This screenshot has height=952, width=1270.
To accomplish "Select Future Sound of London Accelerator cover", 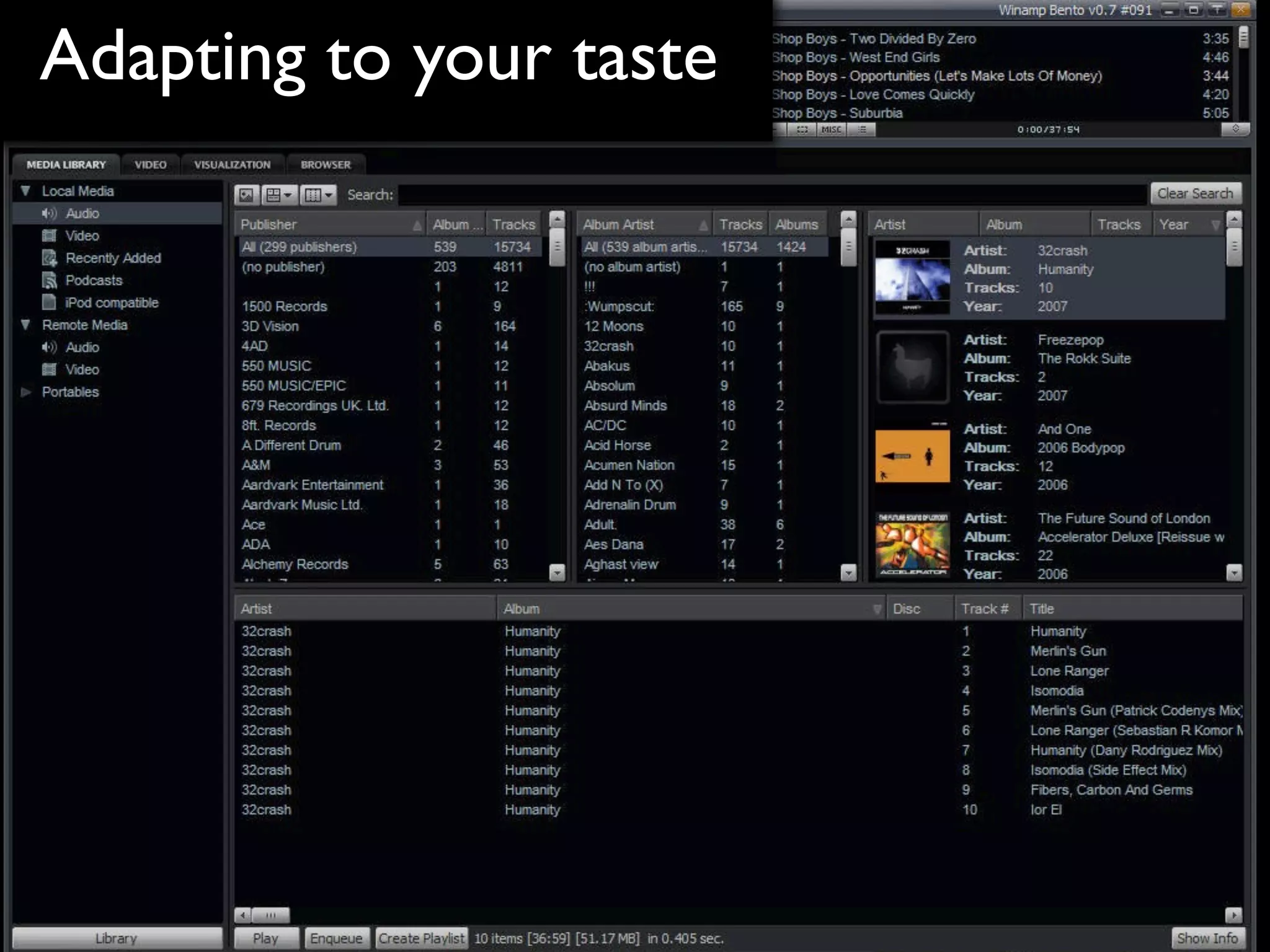I will coord(912,544).
